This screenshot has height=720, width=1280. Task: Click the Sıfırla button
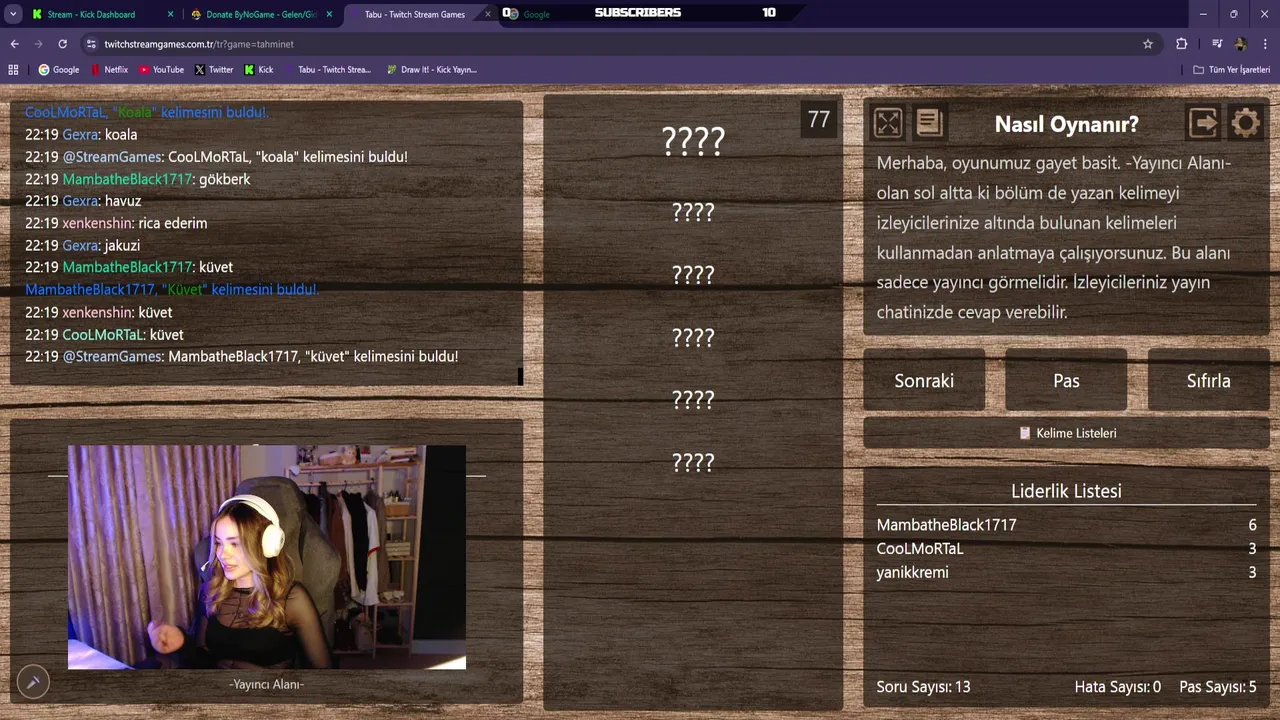1208,380
